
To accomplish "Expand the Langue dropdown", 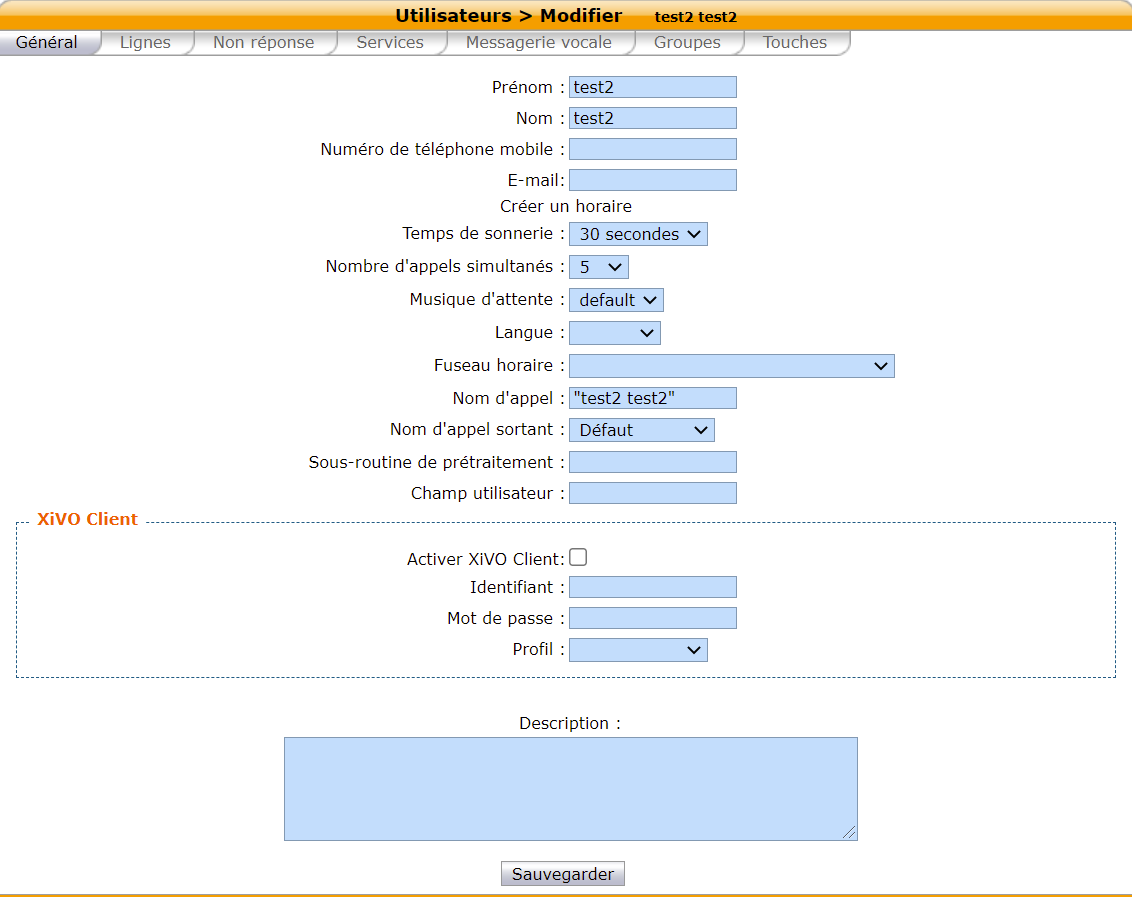I will coord(614,333).
